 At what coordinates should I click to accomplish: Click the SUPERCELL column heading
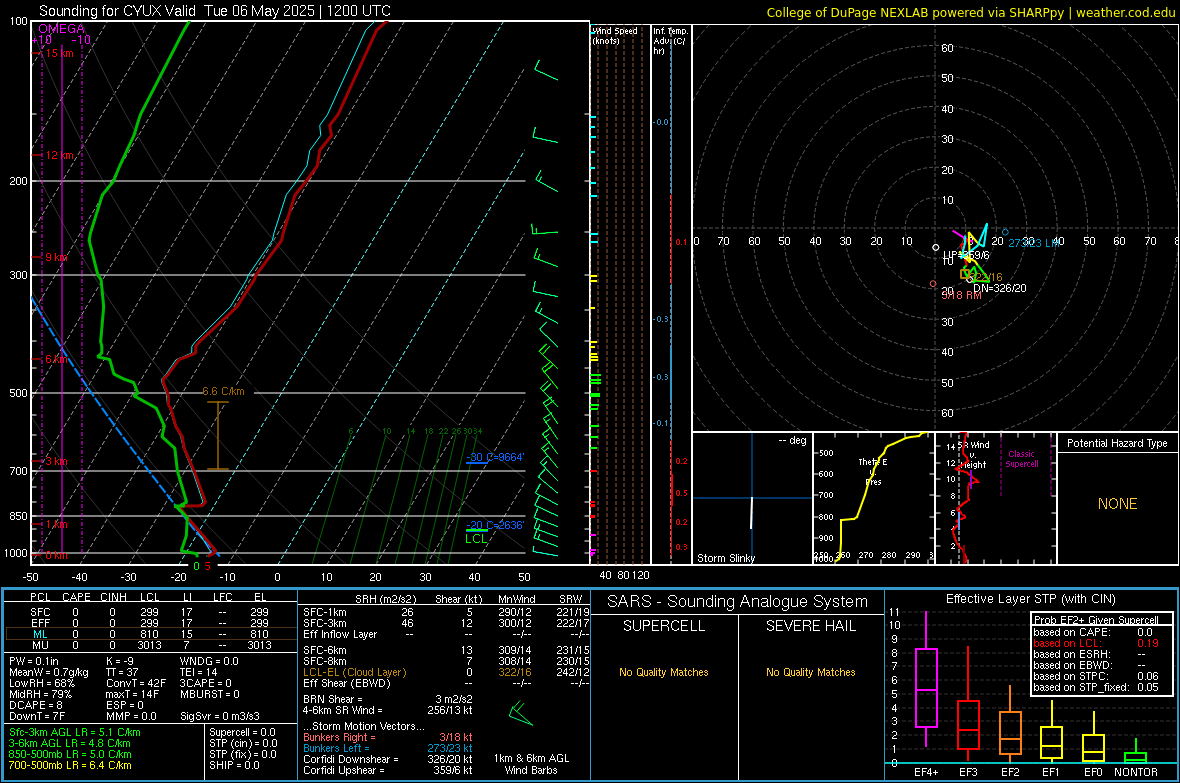(x=664, y=626)
